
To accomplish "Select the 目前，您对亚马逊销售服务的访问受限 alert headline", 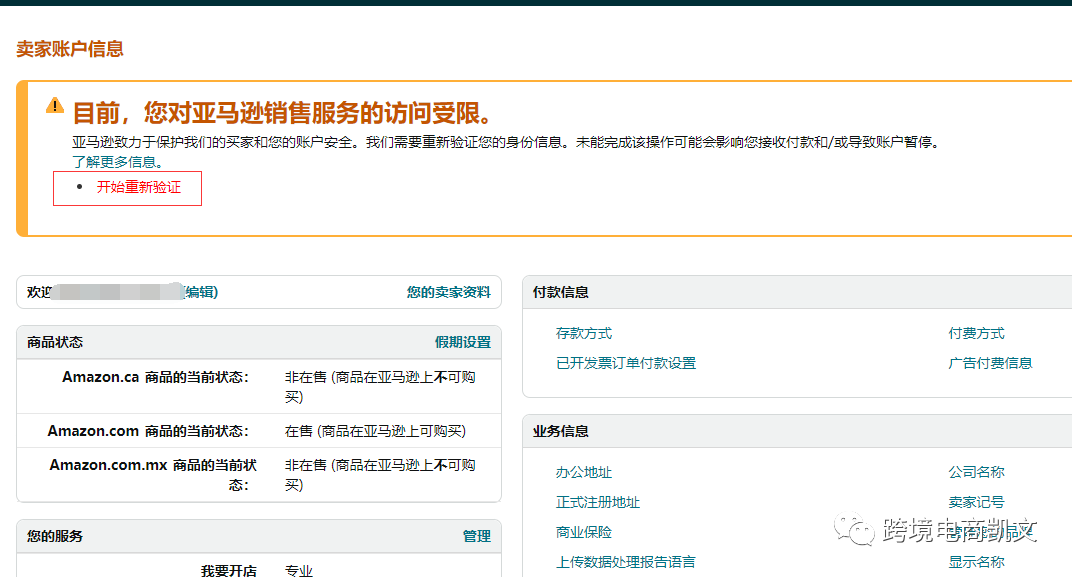I will point(282,113).
